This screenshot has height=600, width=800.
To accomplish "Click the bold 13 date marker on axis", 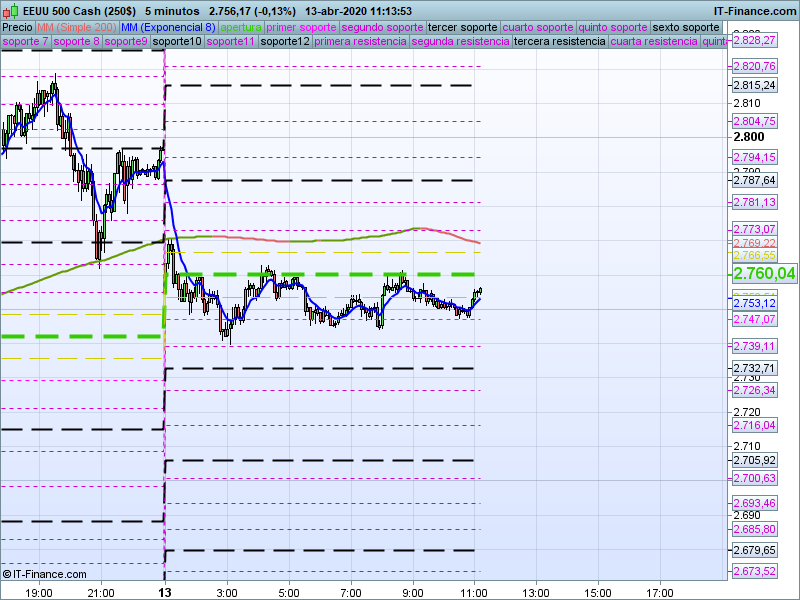I will click(164, 593).
